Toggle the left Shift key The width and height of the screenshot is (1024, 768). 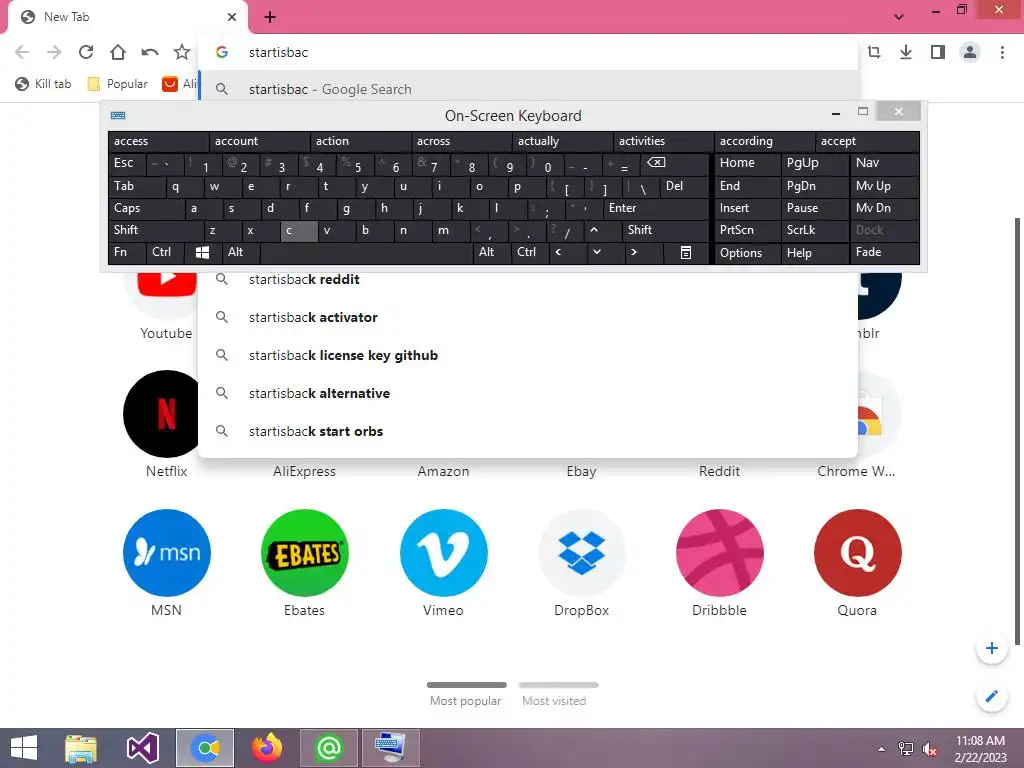coord(156,230)
